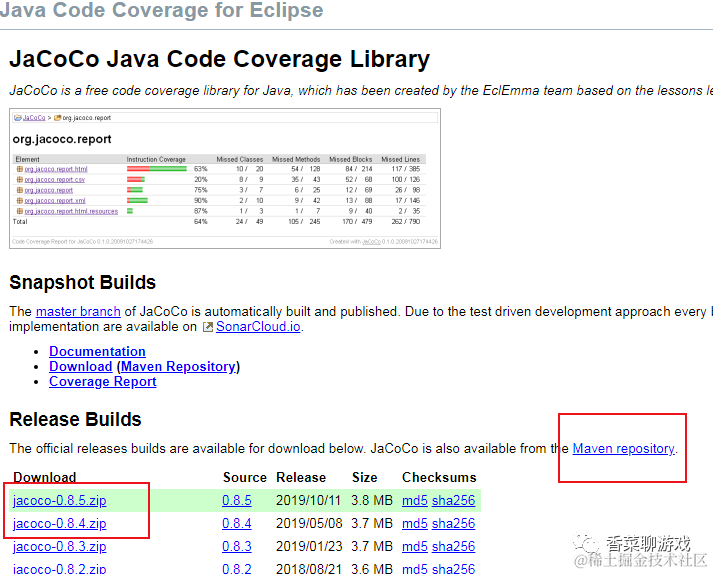The height and width of the screenshot is (574, 713).
Task: Click the 3.8 MB size value
Action: tap(372, 500)
